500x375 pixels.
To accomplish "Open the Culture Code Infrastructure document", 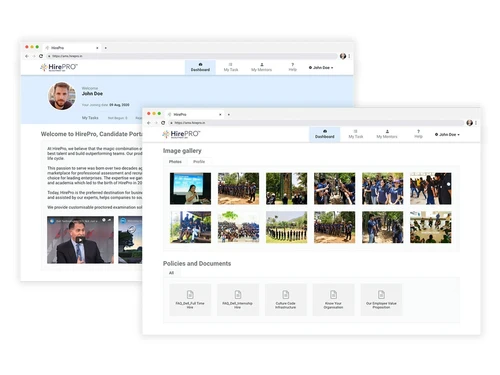I will coord(286,300).
